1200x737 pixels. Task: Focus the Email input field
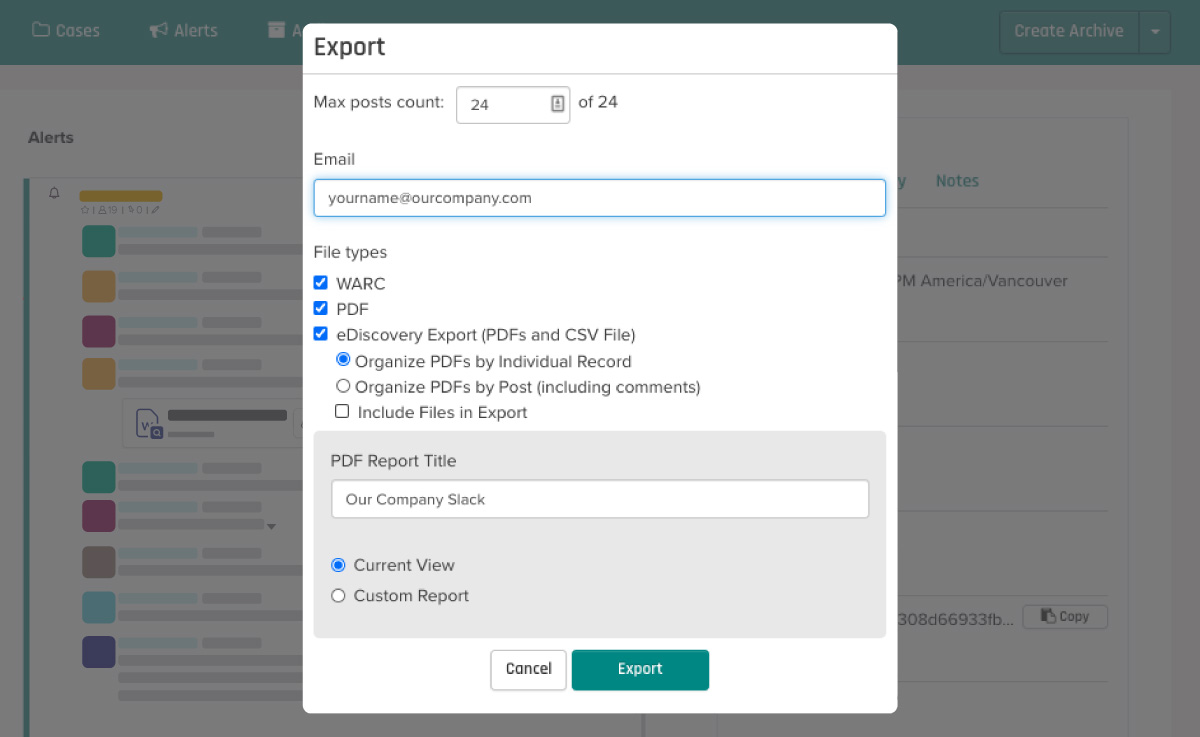(600, 198)
